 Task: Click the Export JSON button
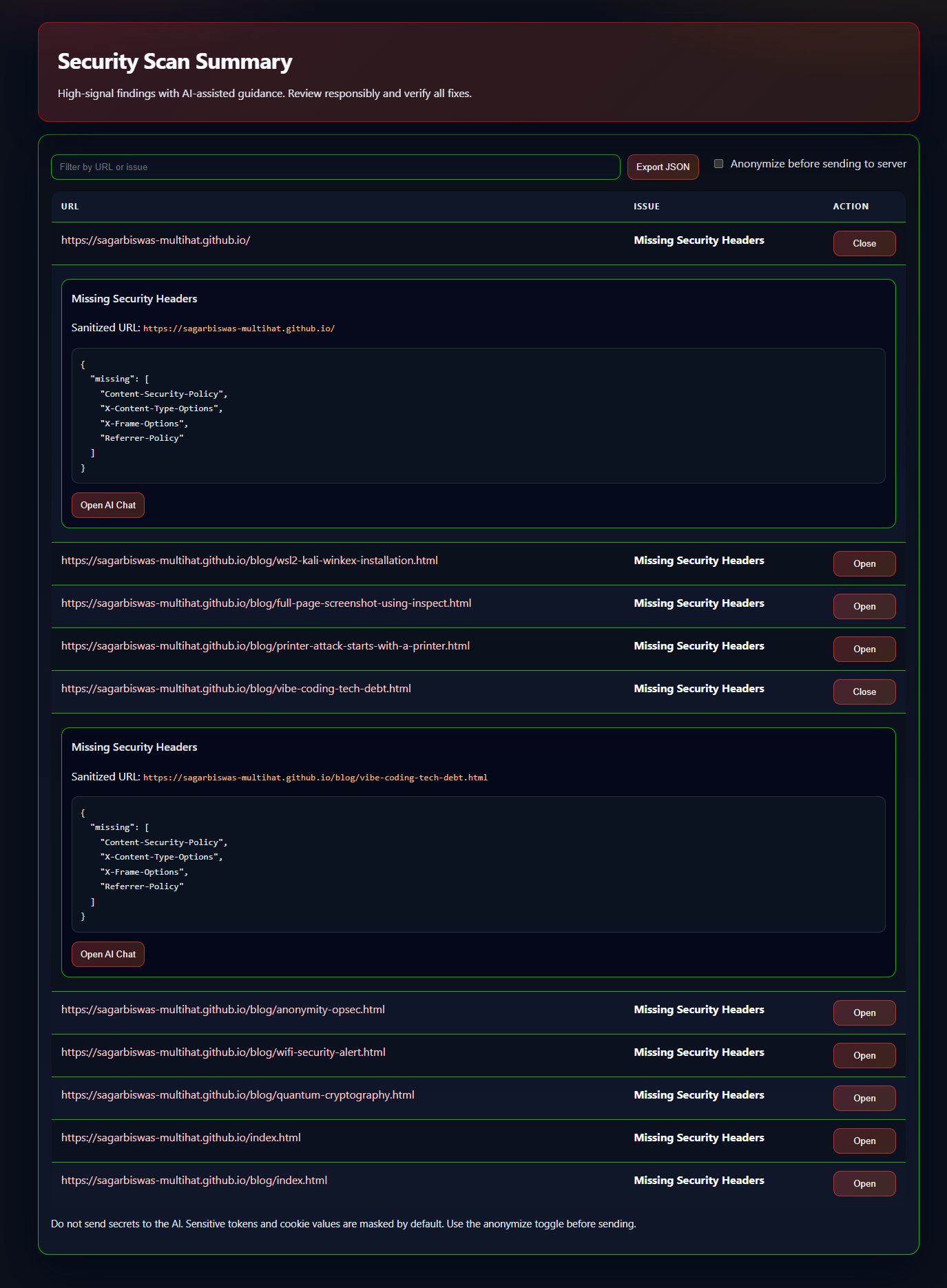(663, 167)
